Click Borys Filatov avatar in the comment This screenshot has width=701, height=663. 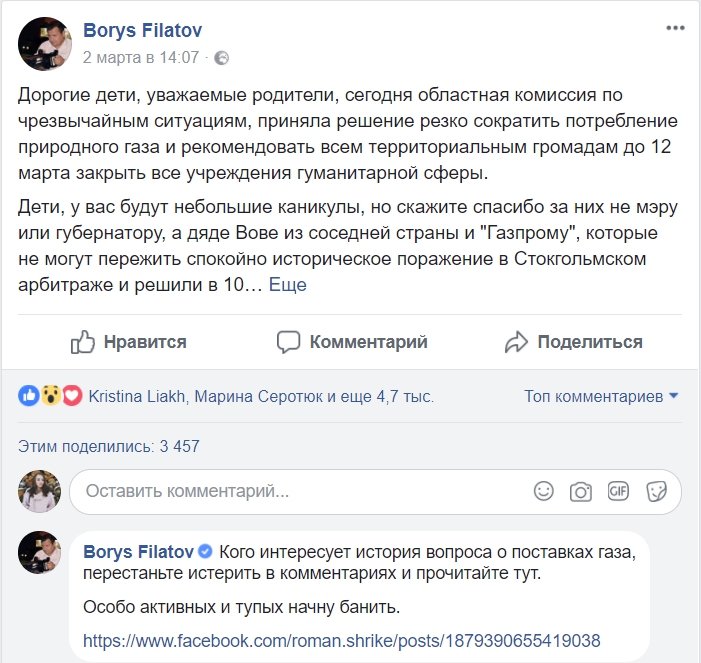(x=40, y=553)
